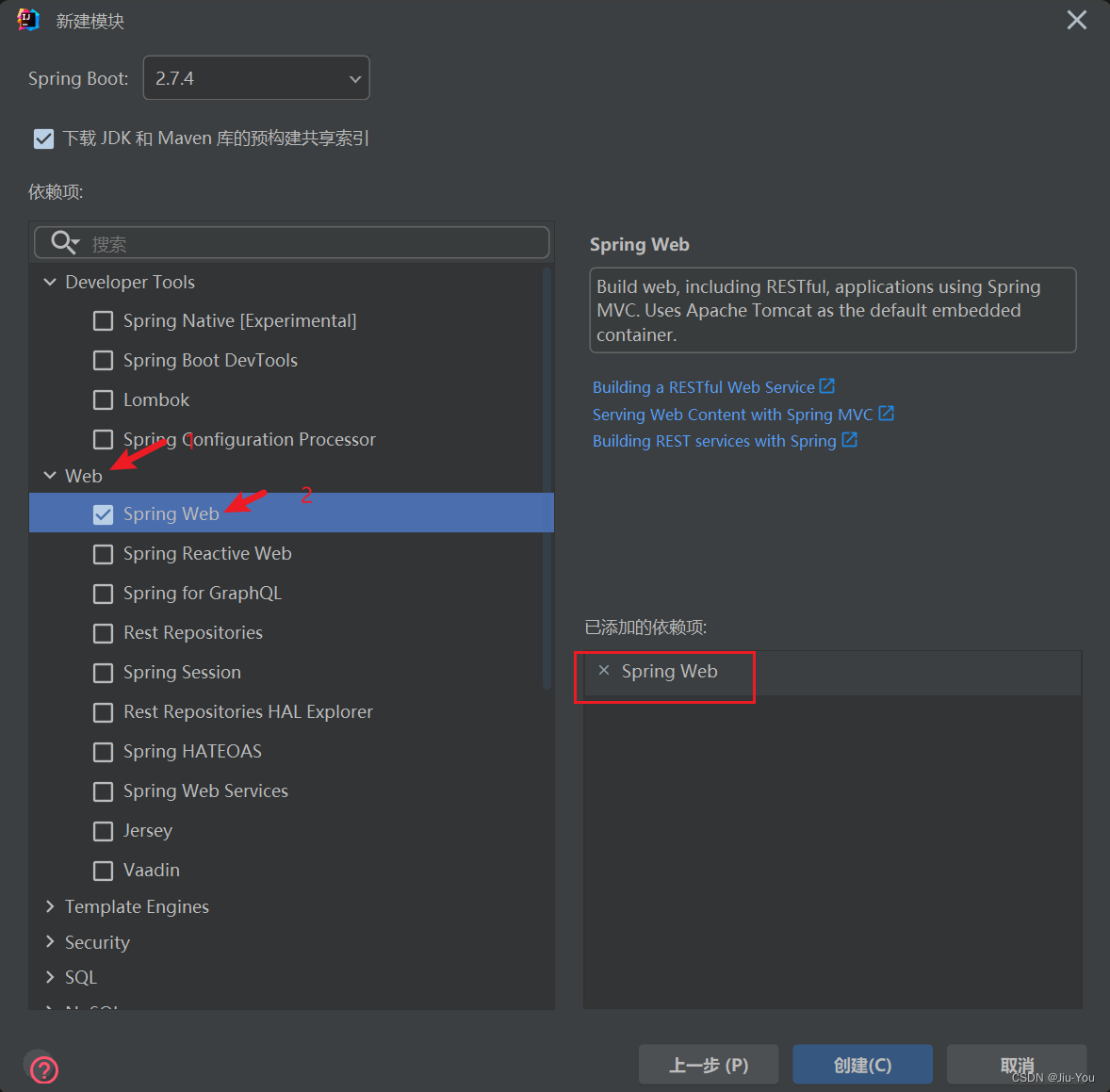Expand the Security category

(x=50, y=941)
